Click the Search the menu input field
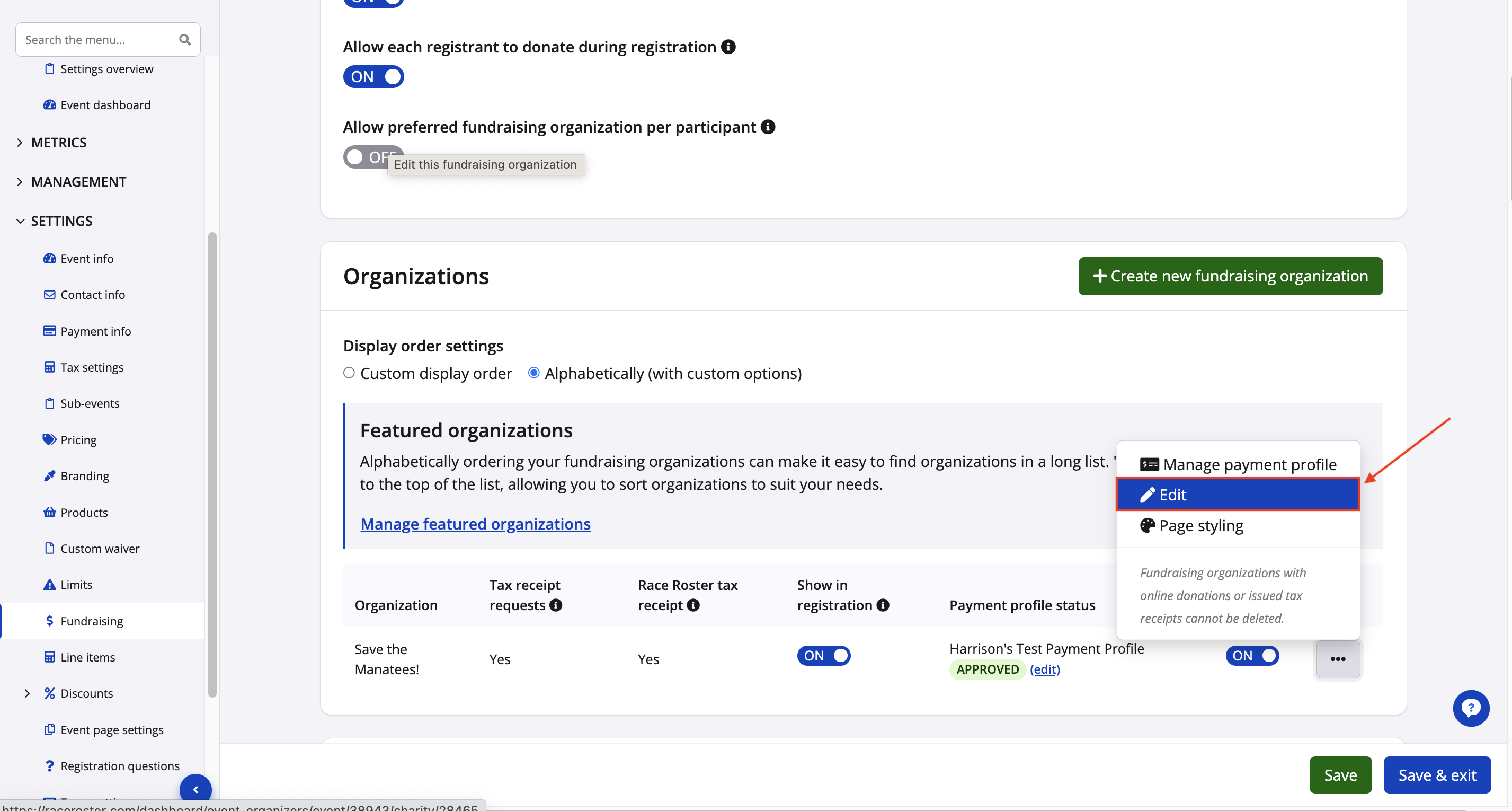Viewport: 1512px width, 811px height. 97,40
